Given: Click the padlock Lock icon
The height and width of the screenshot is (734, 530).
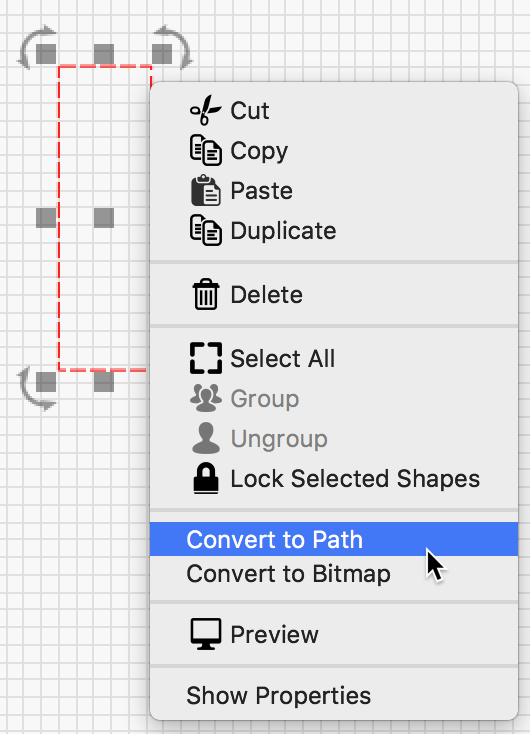Looking at the screenshot, I should coord(206,478).
